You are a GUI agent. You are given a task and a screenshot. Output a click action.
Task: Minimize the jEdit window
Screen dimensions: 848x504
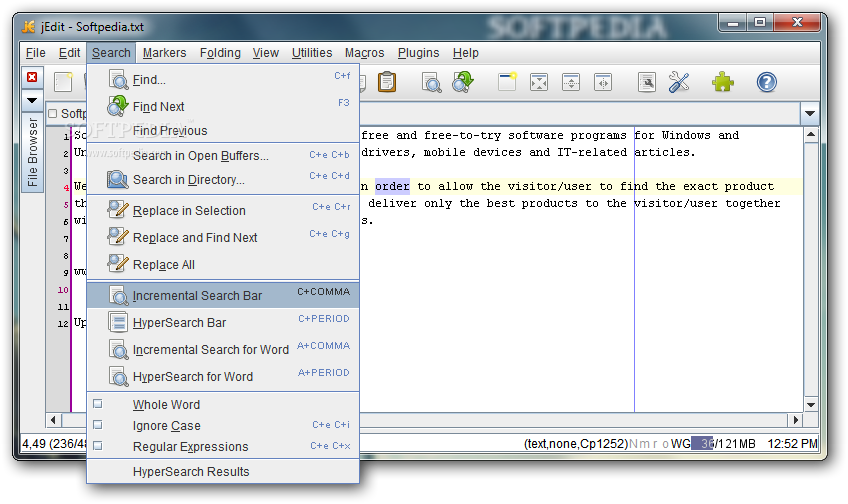(733, 23)
